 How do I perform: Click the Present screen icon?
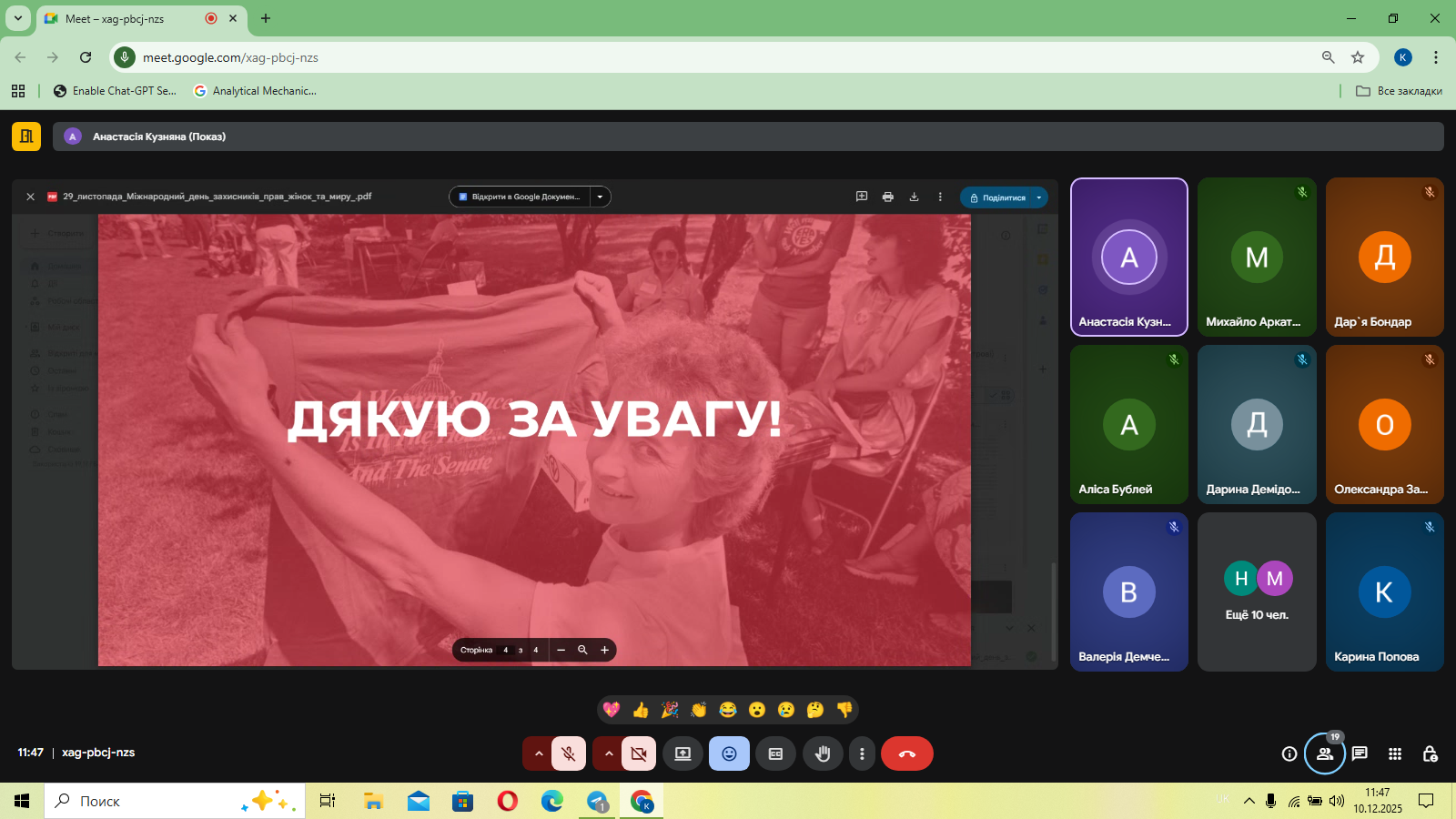click(682, 753)
